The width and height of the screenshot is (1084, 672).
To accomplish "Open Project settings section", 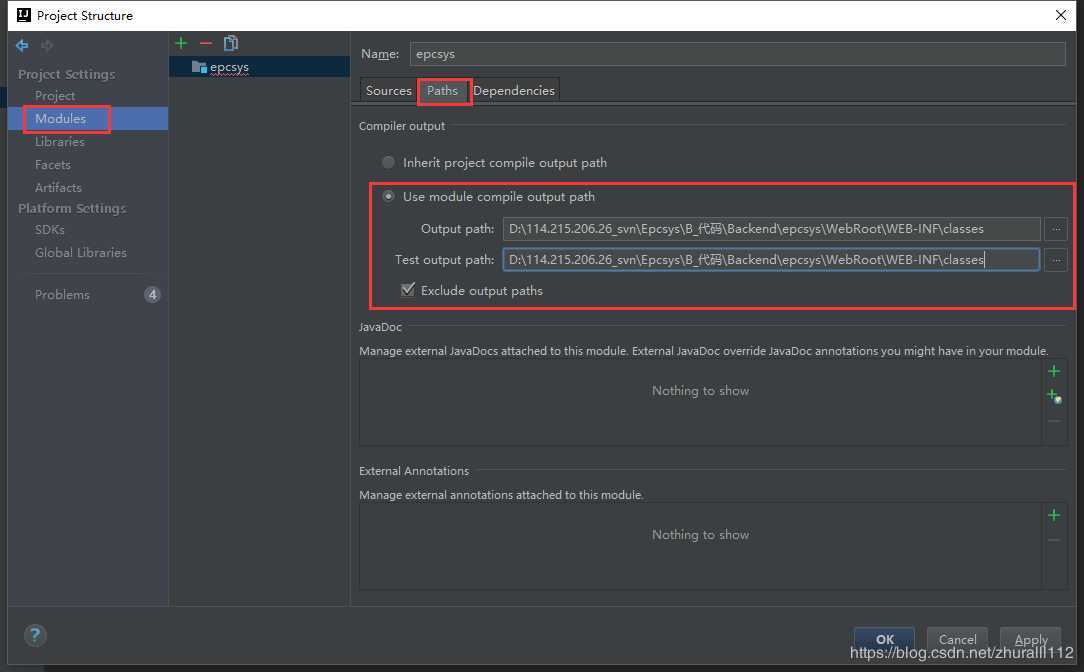I will 55,95.
